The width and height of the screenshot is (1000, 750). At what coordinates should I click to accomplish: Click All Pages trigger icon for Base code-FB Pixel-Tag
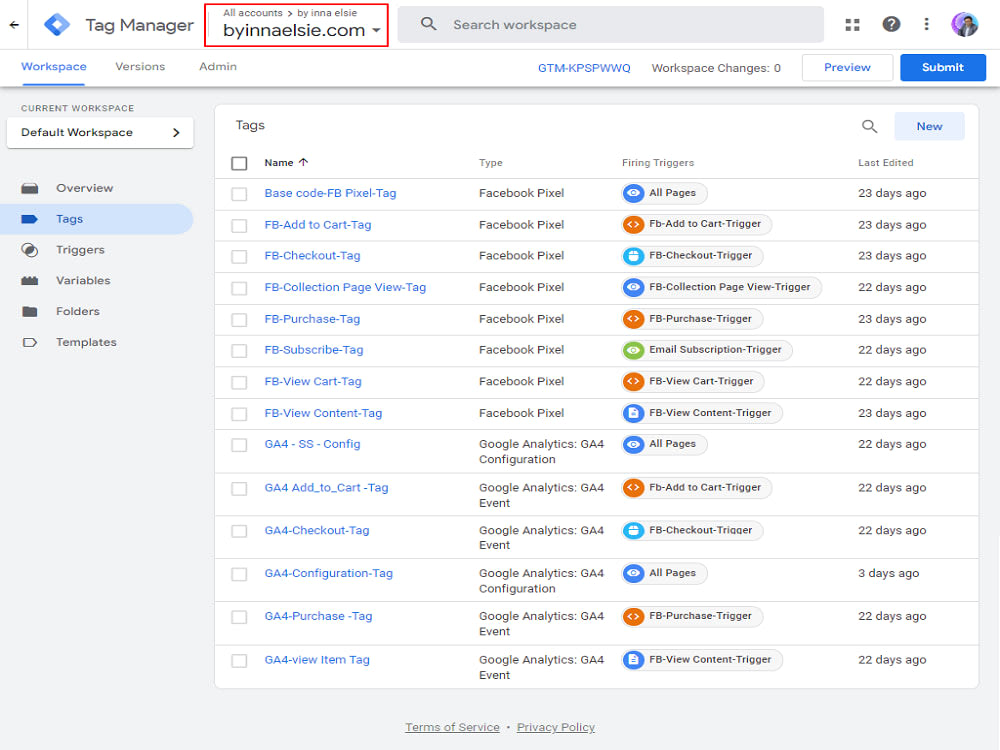(x=633, y=193)
